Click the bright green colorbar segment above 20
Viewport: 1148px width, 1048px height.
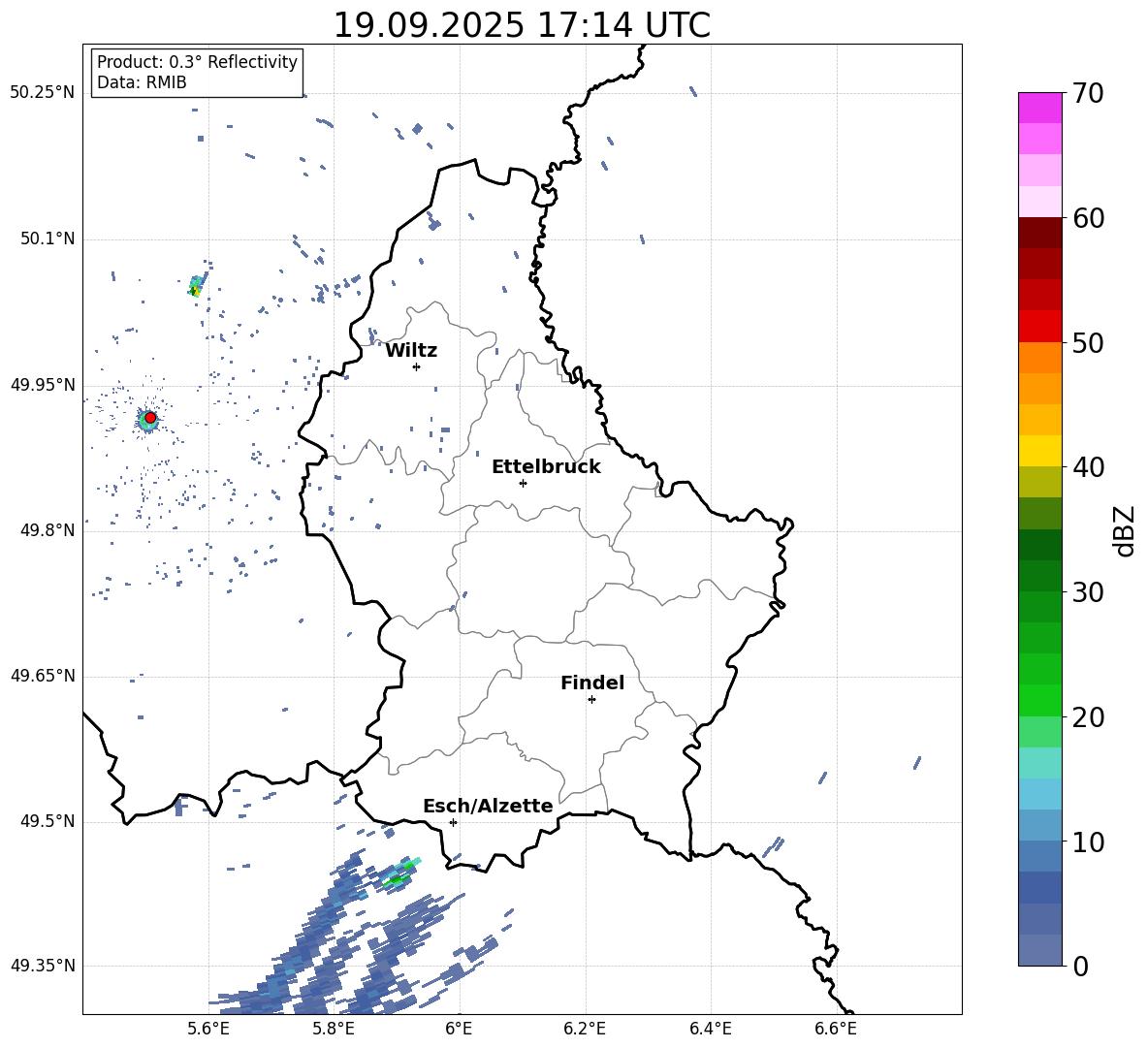[x=1039, y=700]
